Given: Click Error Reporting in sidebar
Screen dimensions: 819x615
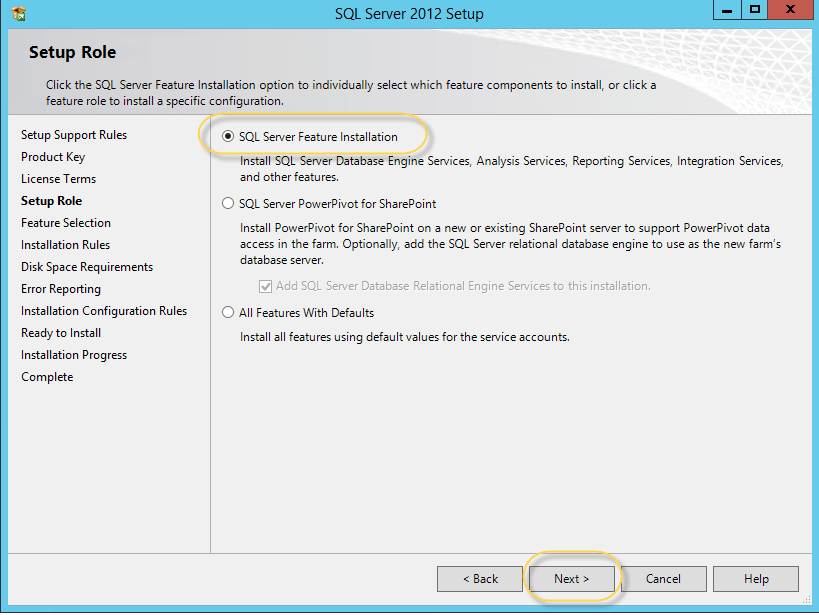Looking at the screenshot, I should click(61, 289).
